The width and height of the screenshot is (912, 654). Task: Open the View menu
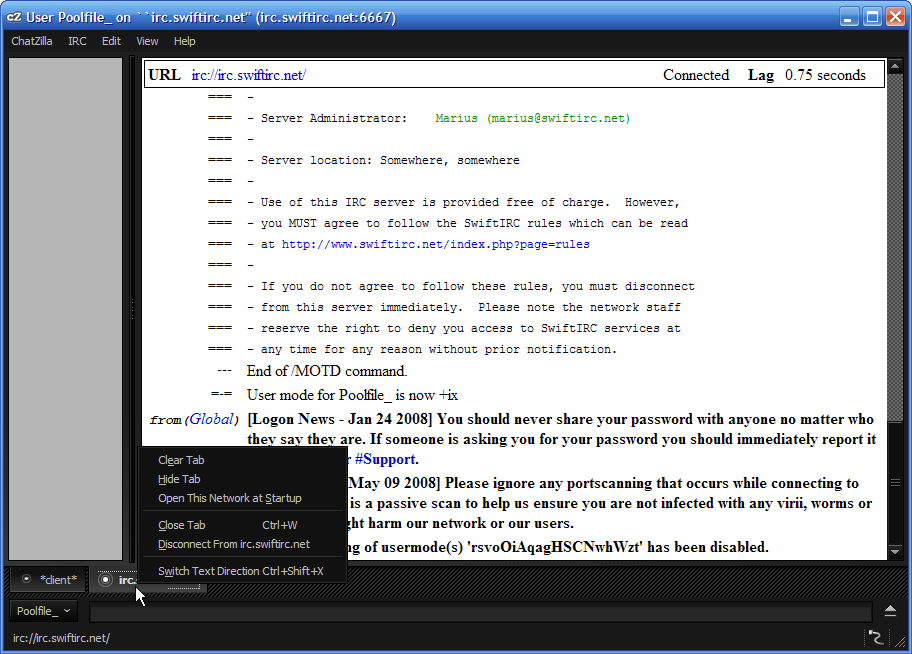[147, 41]
